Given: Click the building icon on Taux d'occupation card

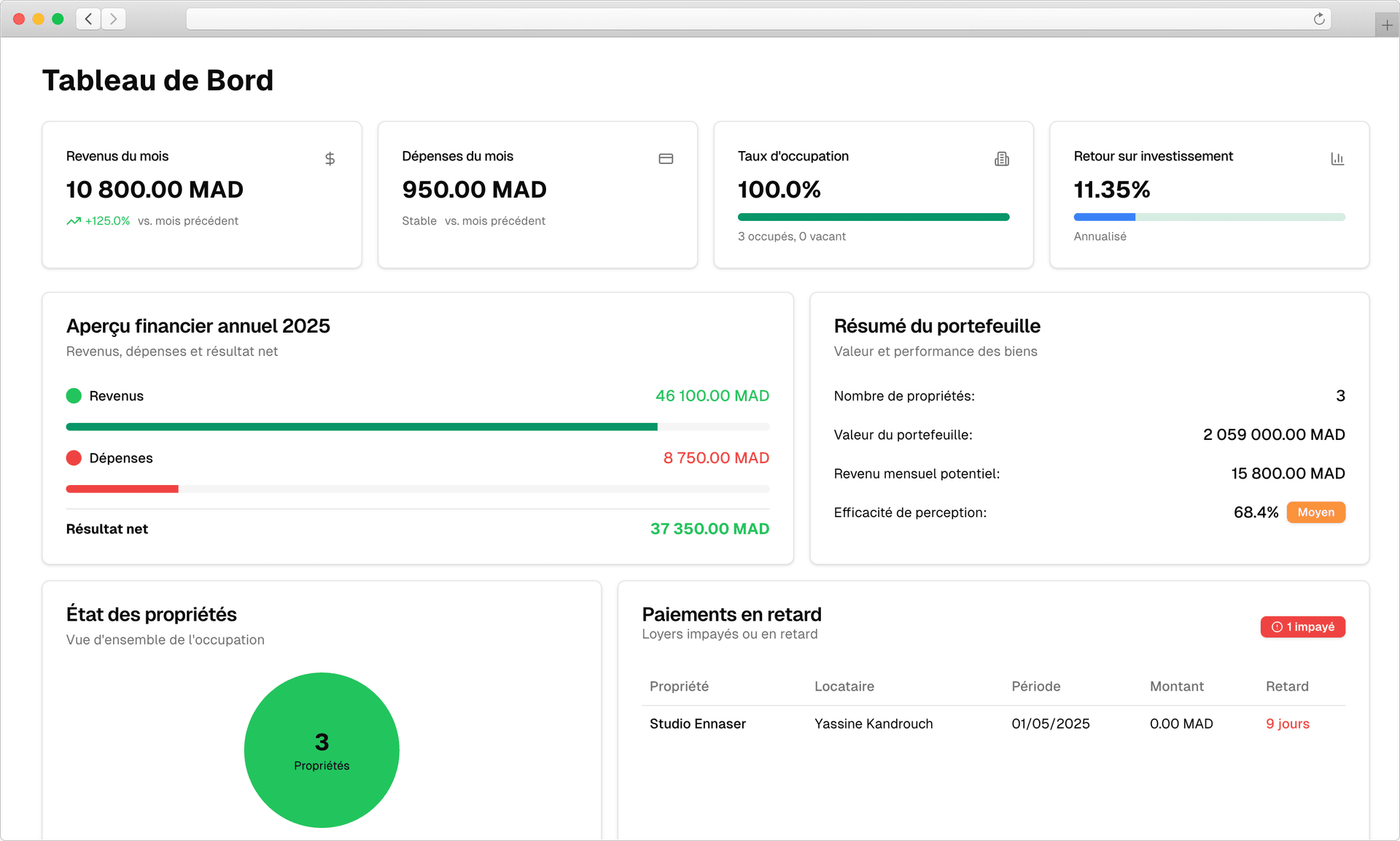Looking at the screenshot, I should pyautogui.click(x=1001, y=158).
